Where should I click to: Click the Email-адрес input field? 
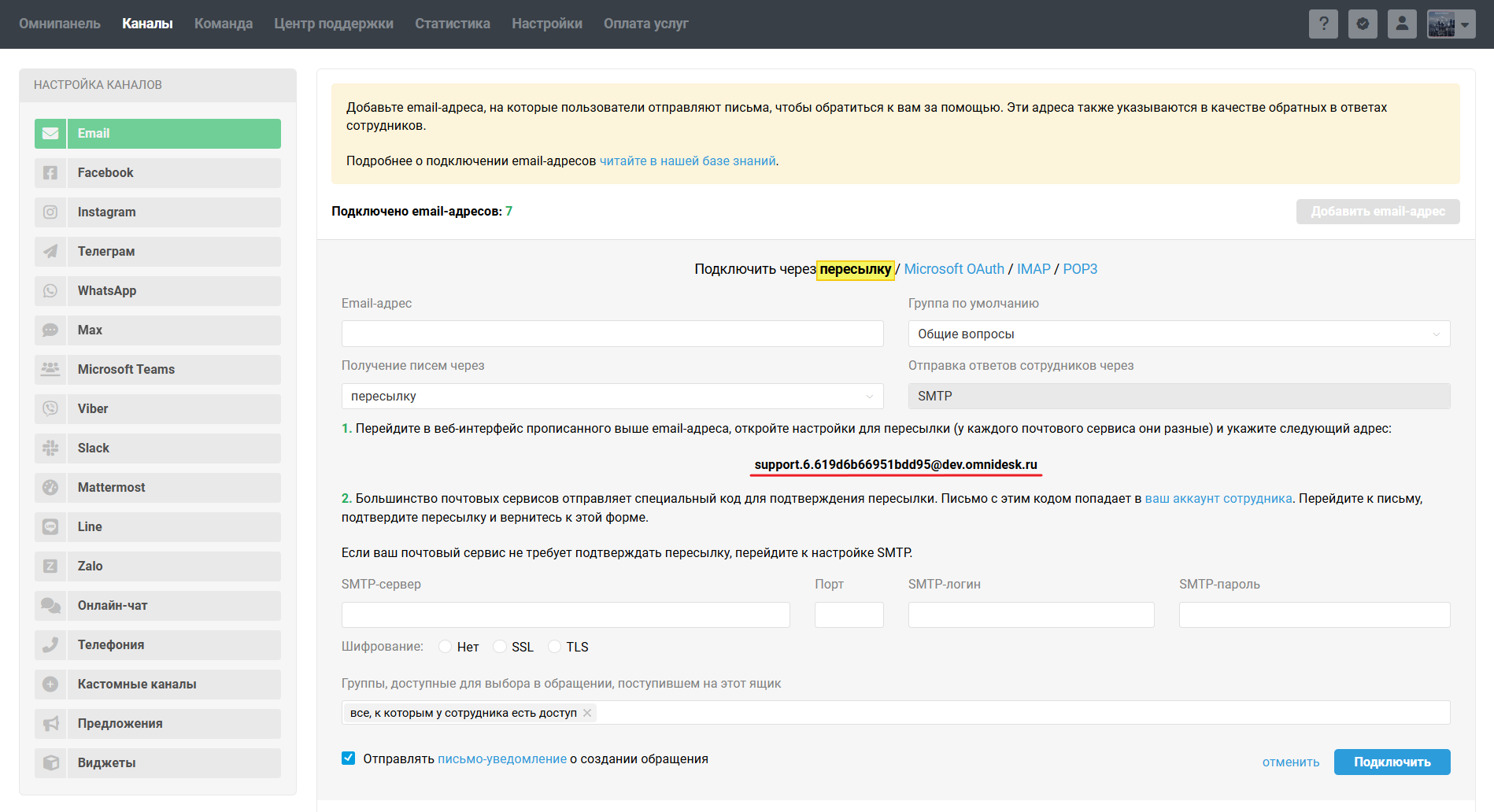[612, 334]
